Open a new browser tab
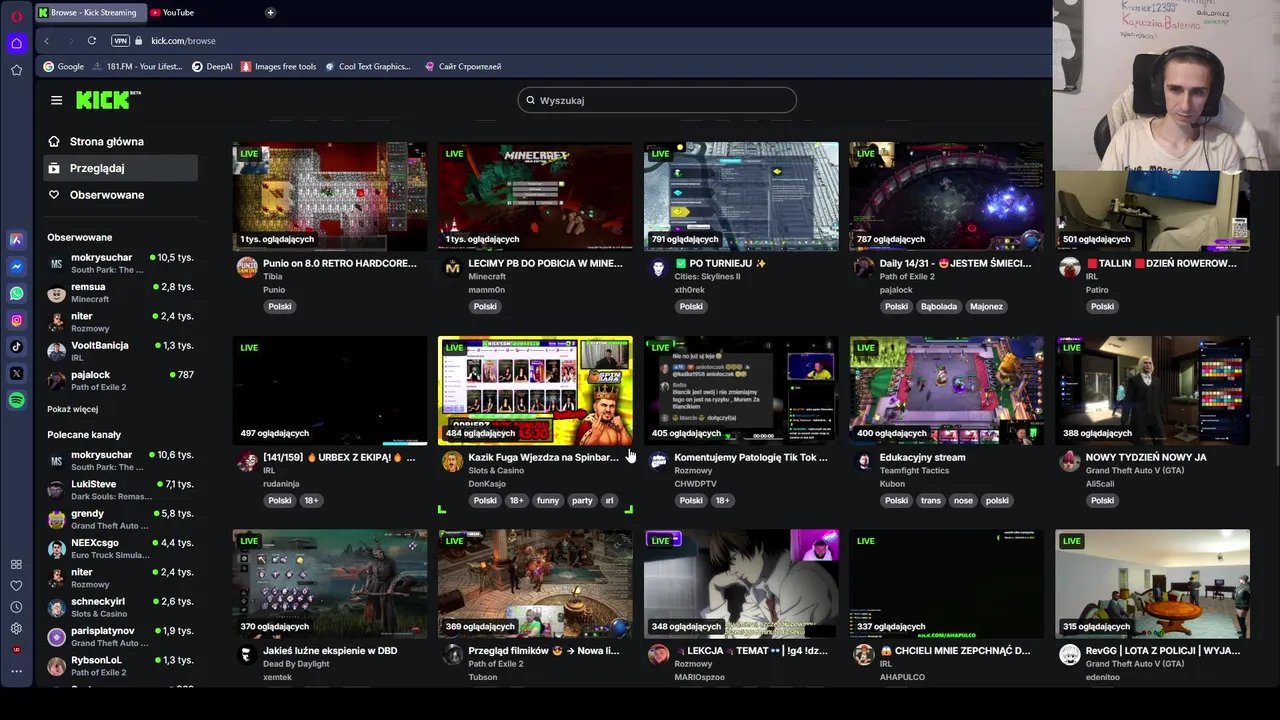The image size is (1280, 720). click(x=270, y=12)
